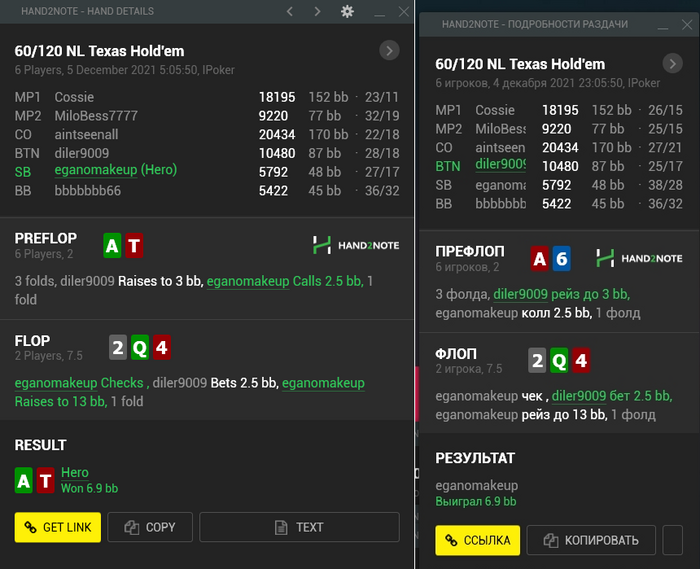Click eganomakeup Calls 2.5 bb link

[x=285, y=281]
